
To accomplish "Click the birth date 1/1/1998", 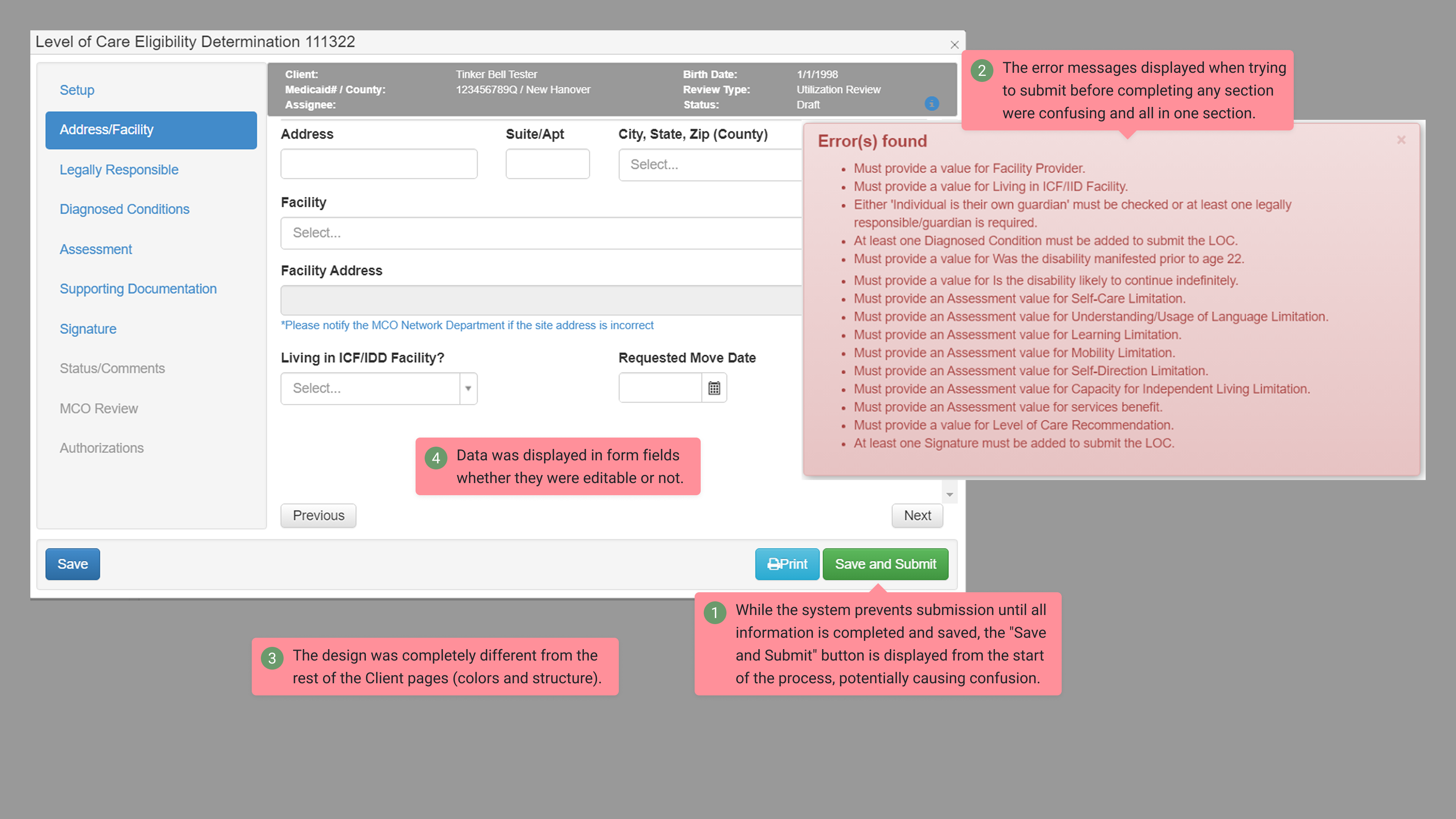I will pos(817,75).
